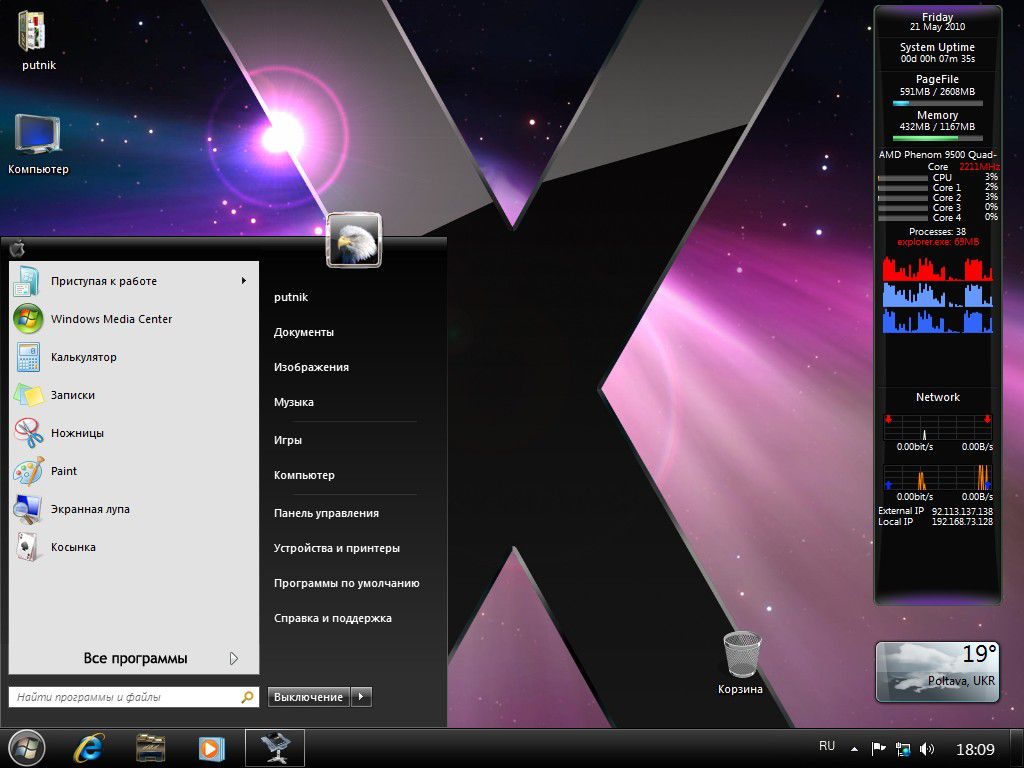Expand the Приступая к работе submenu arrow

point(243,281)
